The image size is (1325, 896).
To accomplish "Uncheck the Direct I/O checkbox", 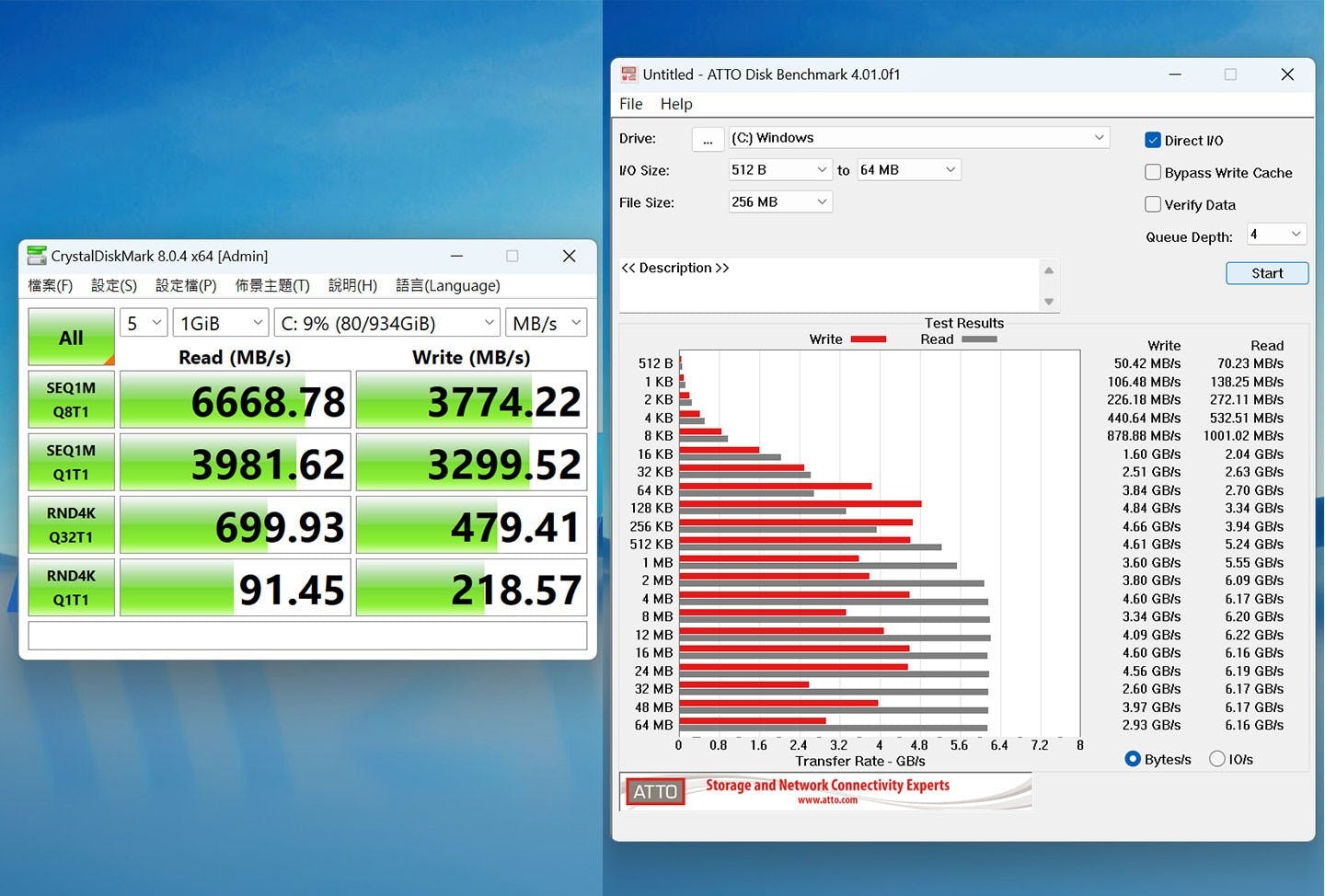I will pyautogui.click(x=1152, y=140).
